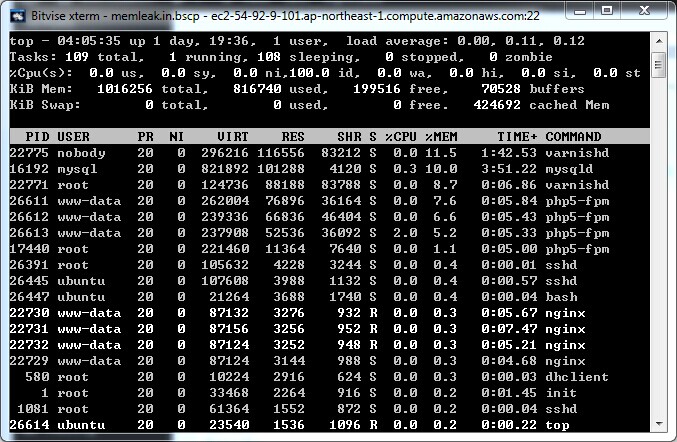Image resolution: width=677 pixels, height=442 pixels.
Task: Click PID 22775 in the process list
Action: tap(29, 153)
